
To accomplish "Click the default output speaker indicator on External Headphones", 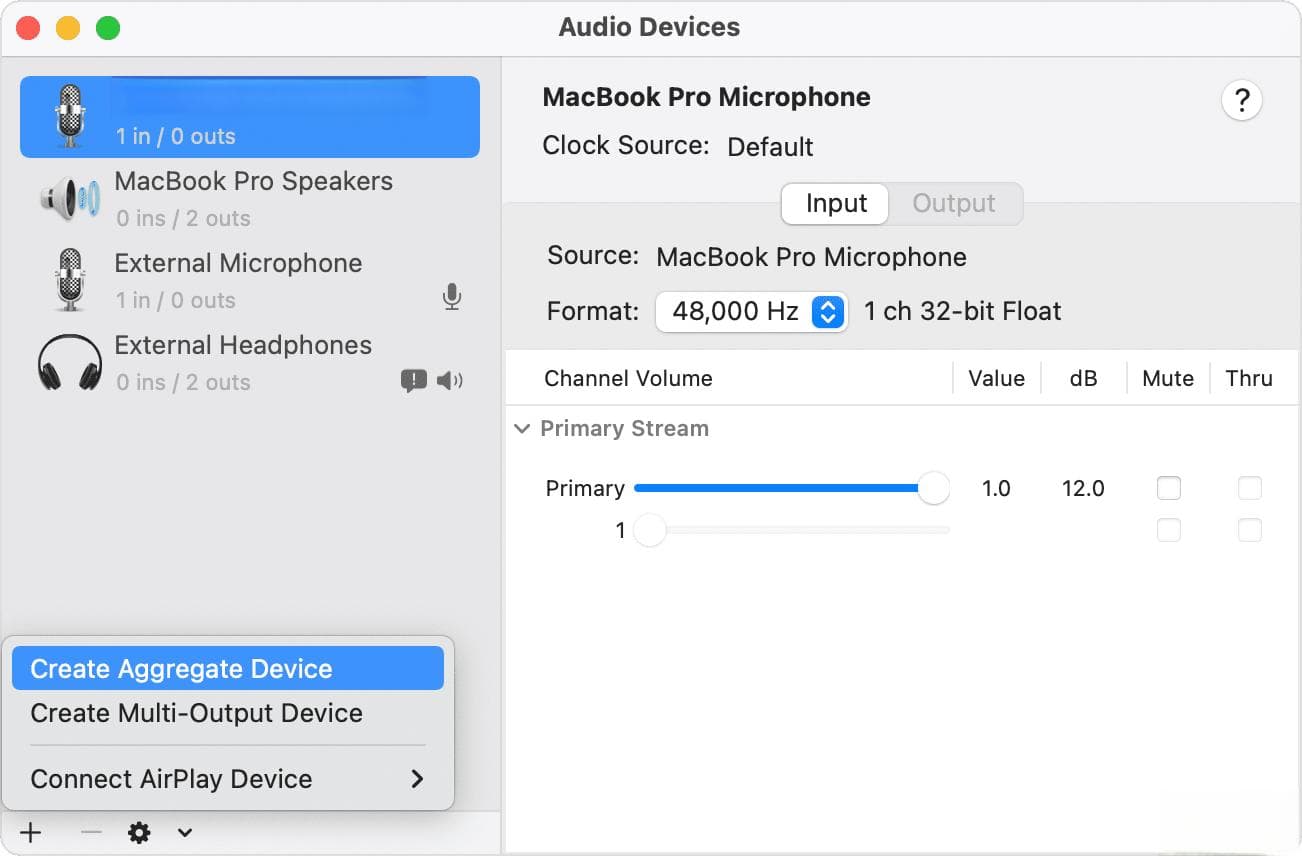I will [x=450, y=380].
